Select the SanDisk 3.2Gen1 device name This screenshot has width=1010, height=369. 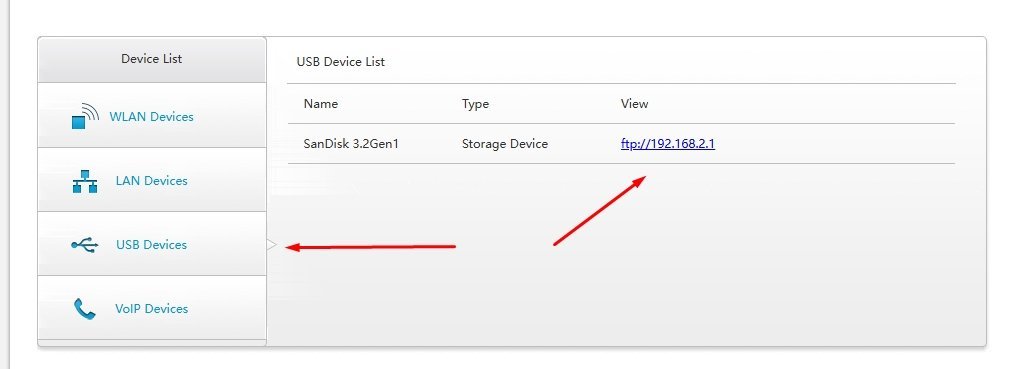point(351,144)
